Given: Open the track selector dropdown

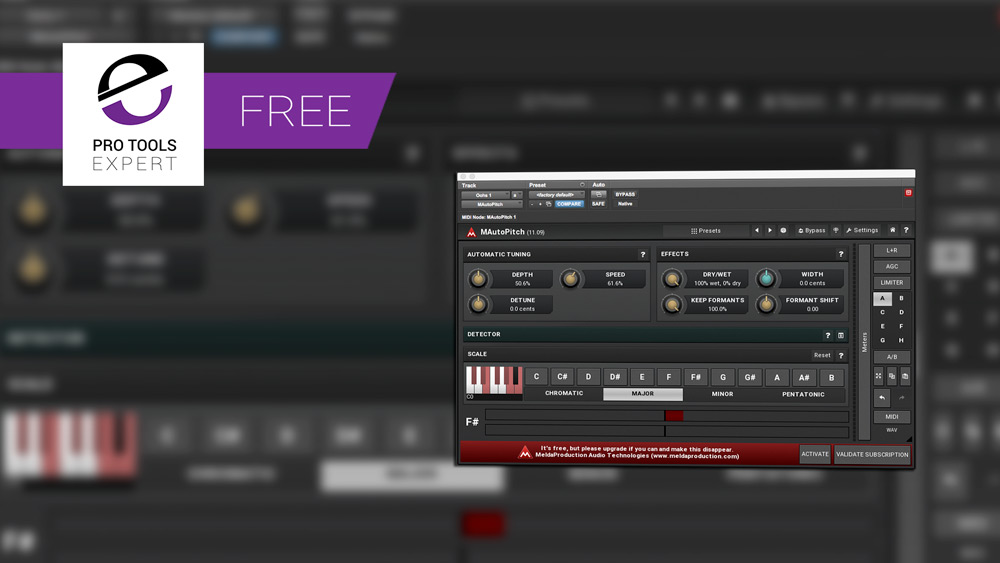Looking at the screenshot, I should (485, 195).
